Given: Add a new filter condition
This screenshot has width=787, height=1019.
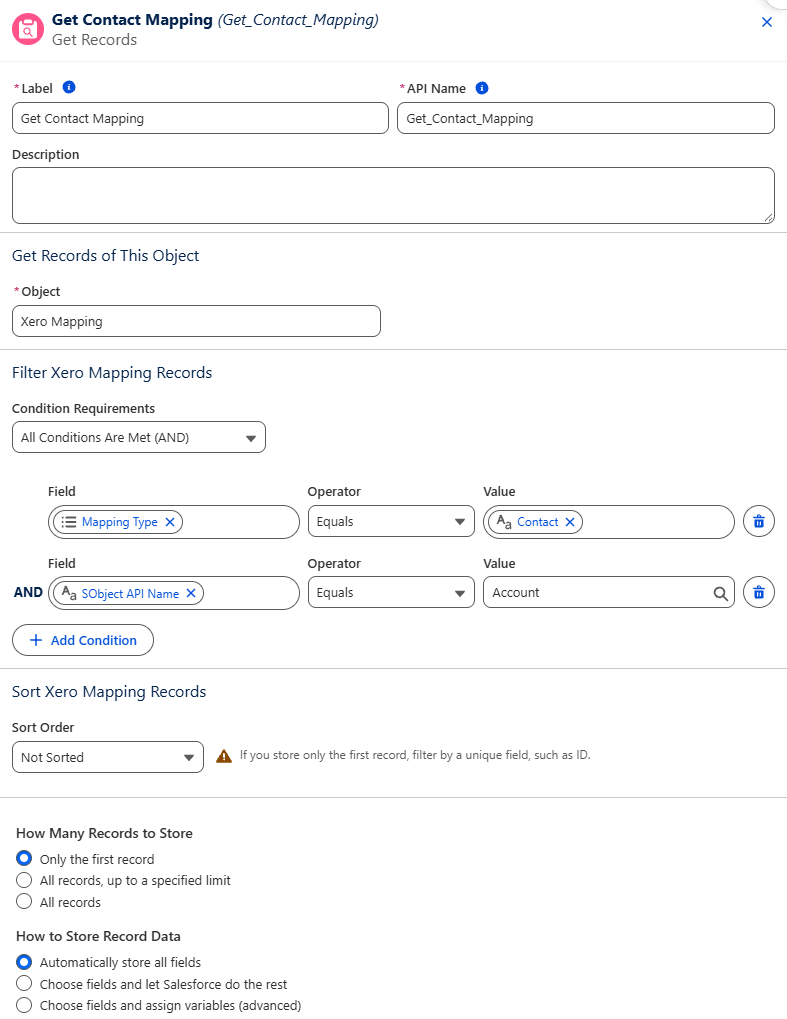Looking at the screenshot, I should [83, 640].
